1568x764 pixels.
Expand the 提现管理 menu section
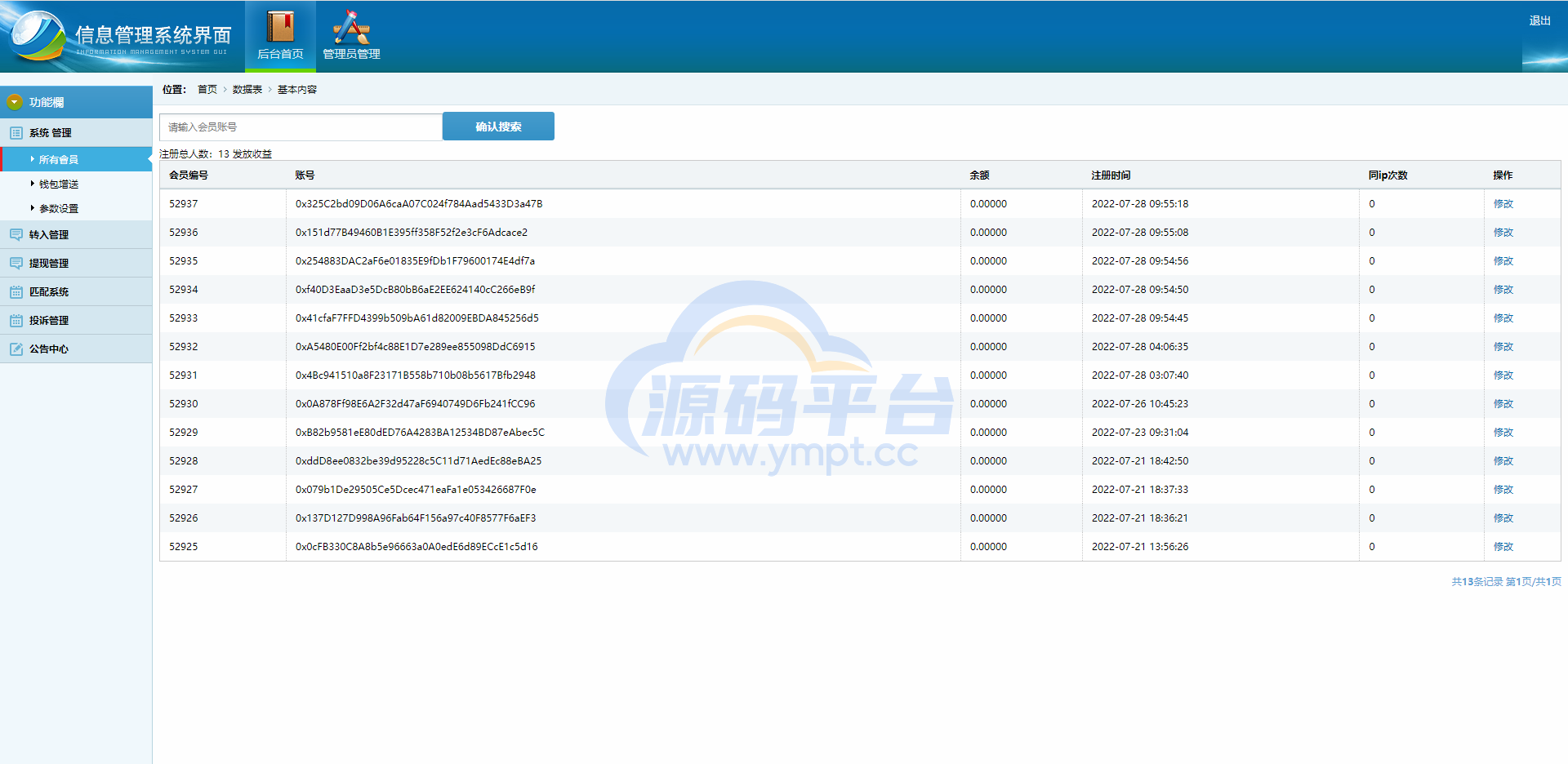click(76, 263)
